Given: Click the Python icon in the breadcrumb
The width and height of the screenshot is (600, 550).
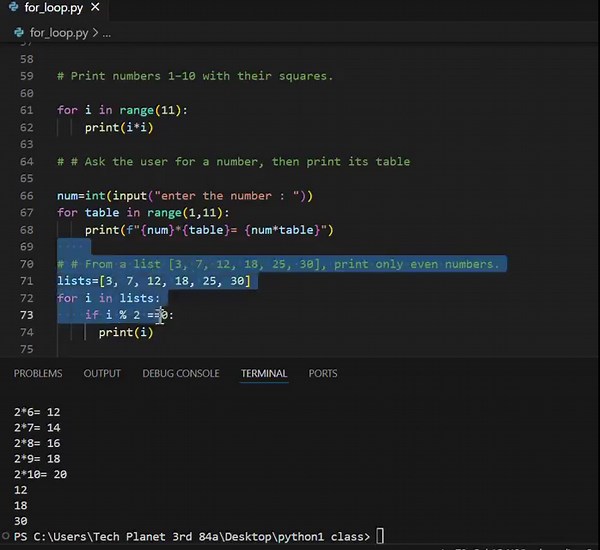Looking at the screenshot, I should pyautogui.click(x=19, y=33).
